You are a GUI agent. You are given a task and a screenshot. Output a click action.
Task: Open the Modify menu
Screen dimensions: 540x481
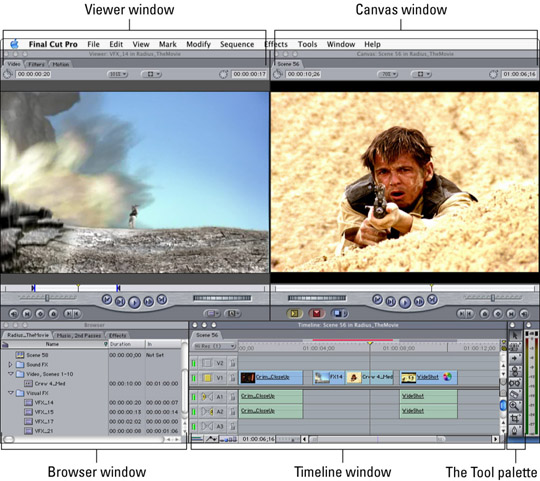click(198, 44)
